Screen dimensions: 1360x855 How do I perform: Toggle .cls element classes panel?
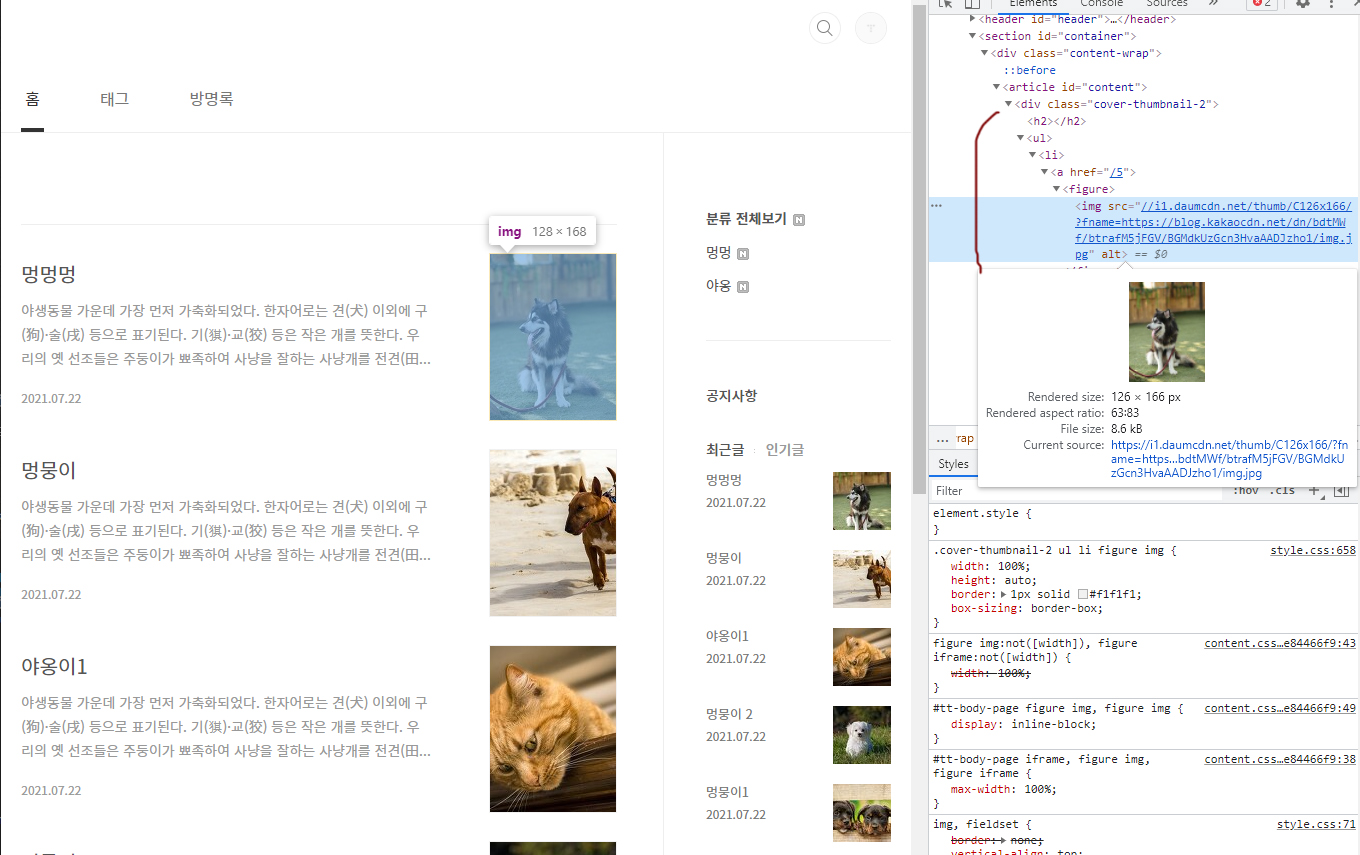pyautogui.click(x=1282, y=491)
